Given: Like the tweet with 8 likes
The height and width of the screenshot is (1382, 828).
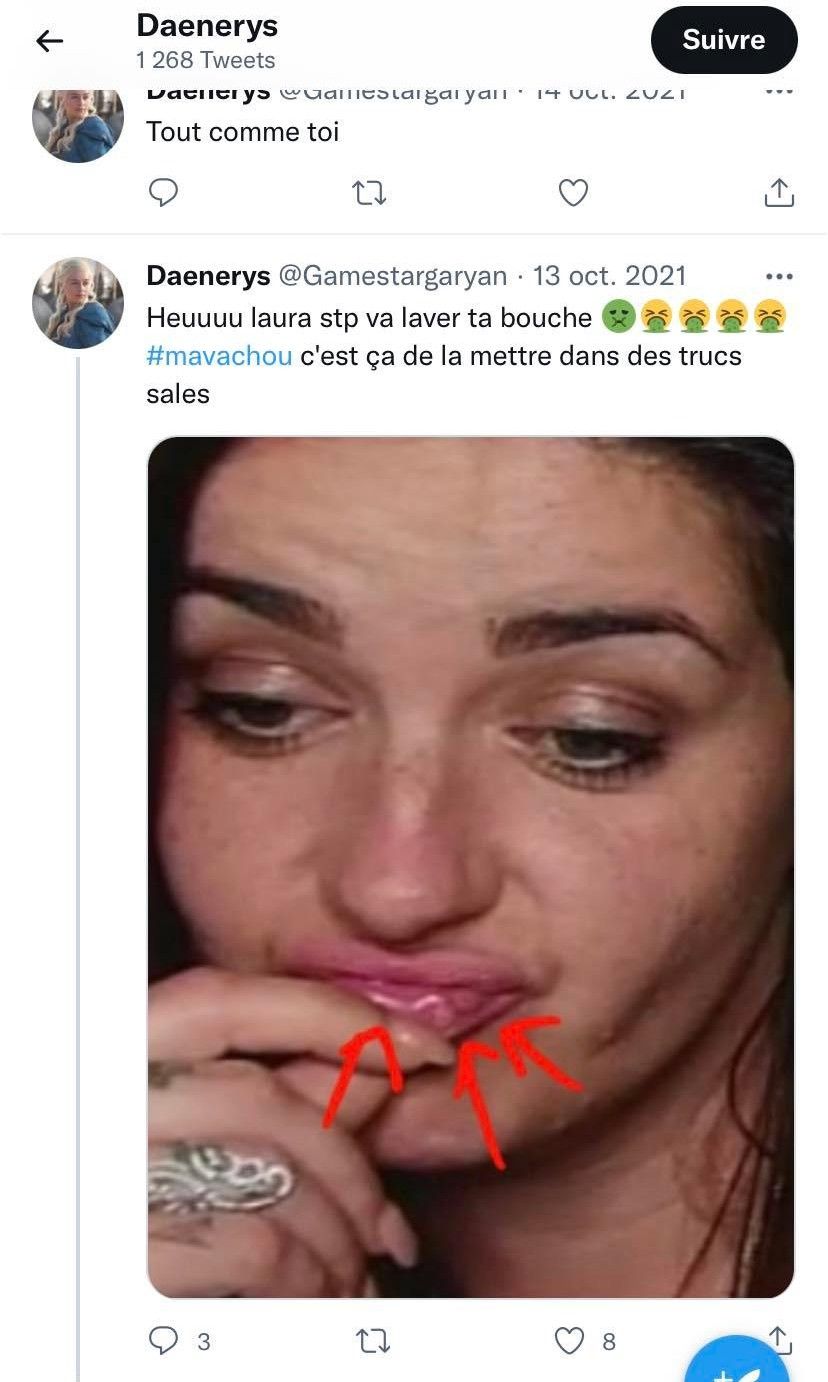Looking at the screenshot, I should 570,1340.
